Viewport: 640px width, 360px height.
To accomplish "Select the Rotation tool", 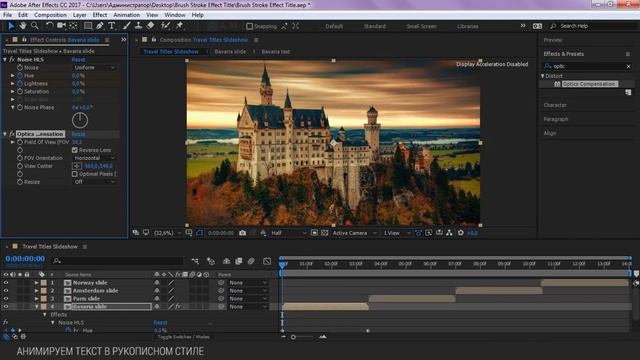I will (x=49, y=26).
